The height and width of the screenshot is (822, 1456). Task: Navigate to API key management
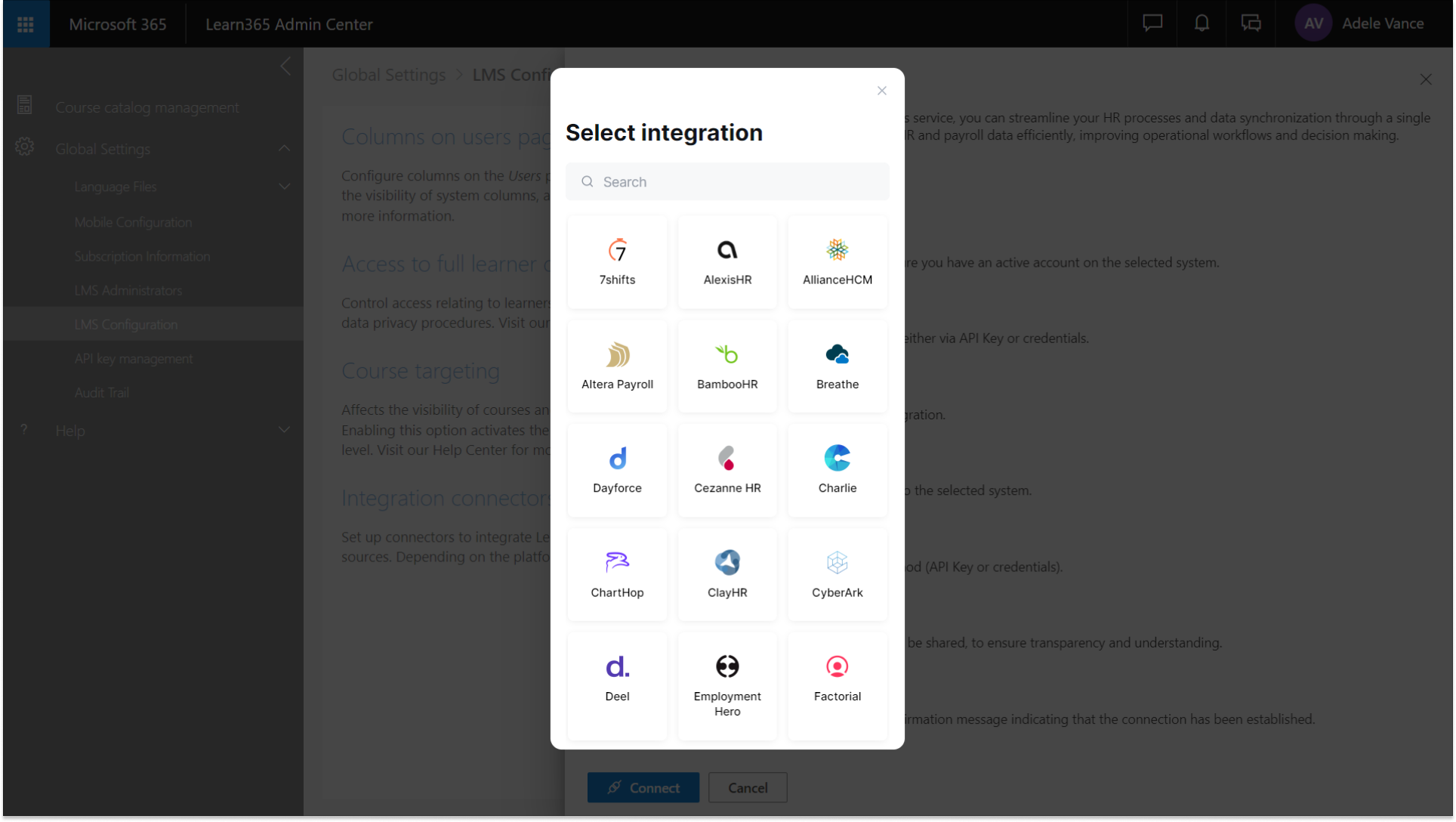134,358
